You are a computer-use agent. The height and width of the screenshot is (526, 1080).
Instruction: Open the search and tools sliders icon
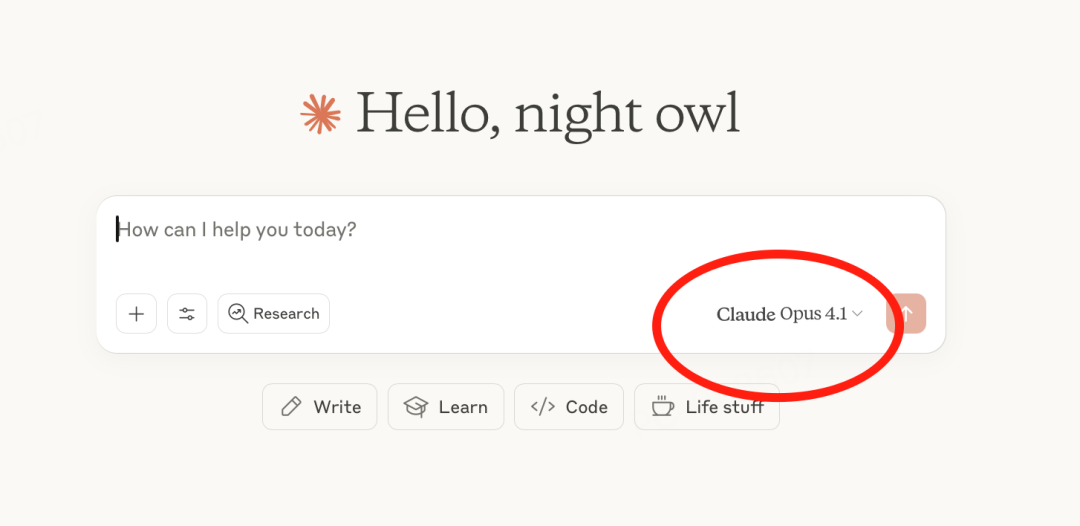187,314
